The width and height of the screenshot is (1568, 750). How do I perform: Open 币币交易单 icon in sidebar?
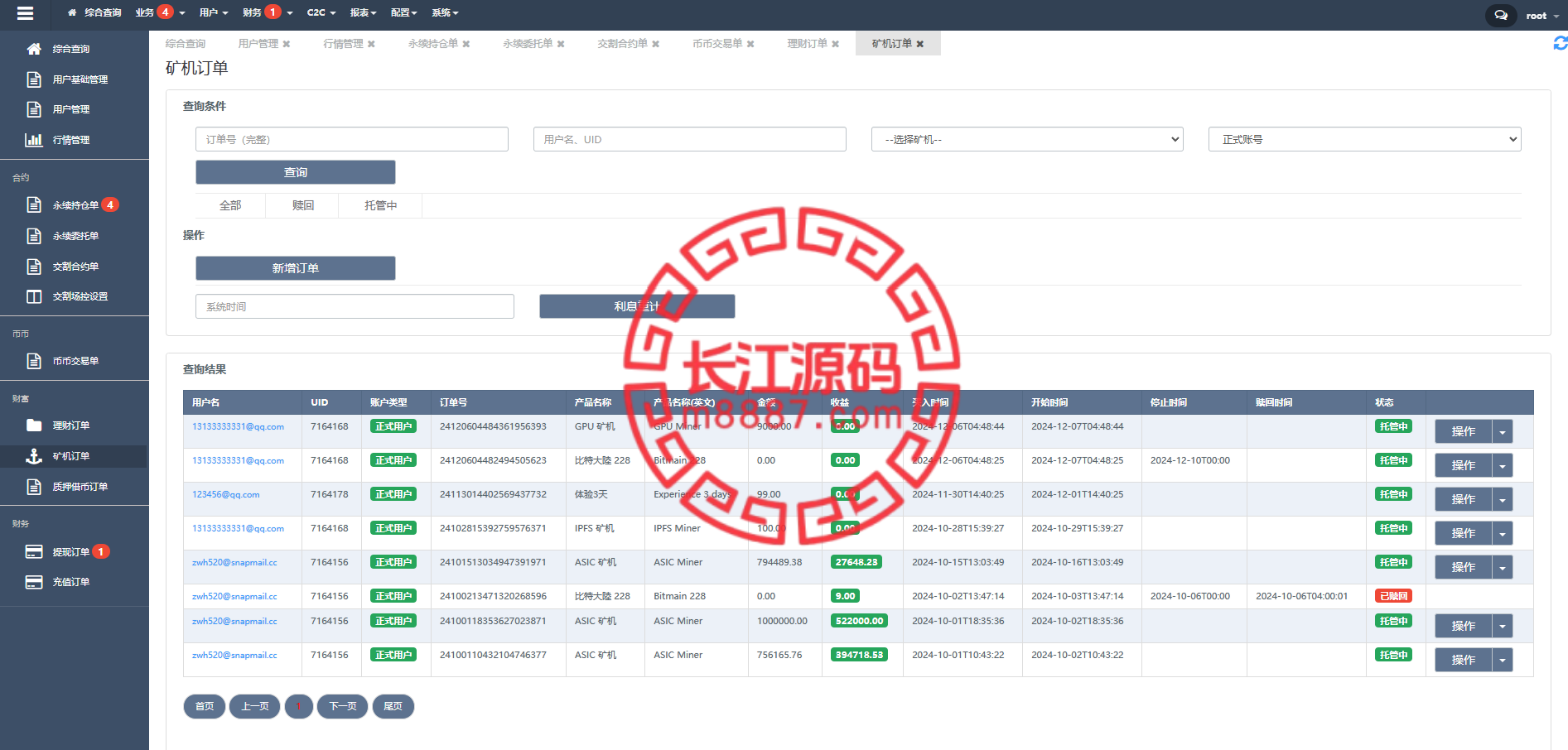pos(34,361)
